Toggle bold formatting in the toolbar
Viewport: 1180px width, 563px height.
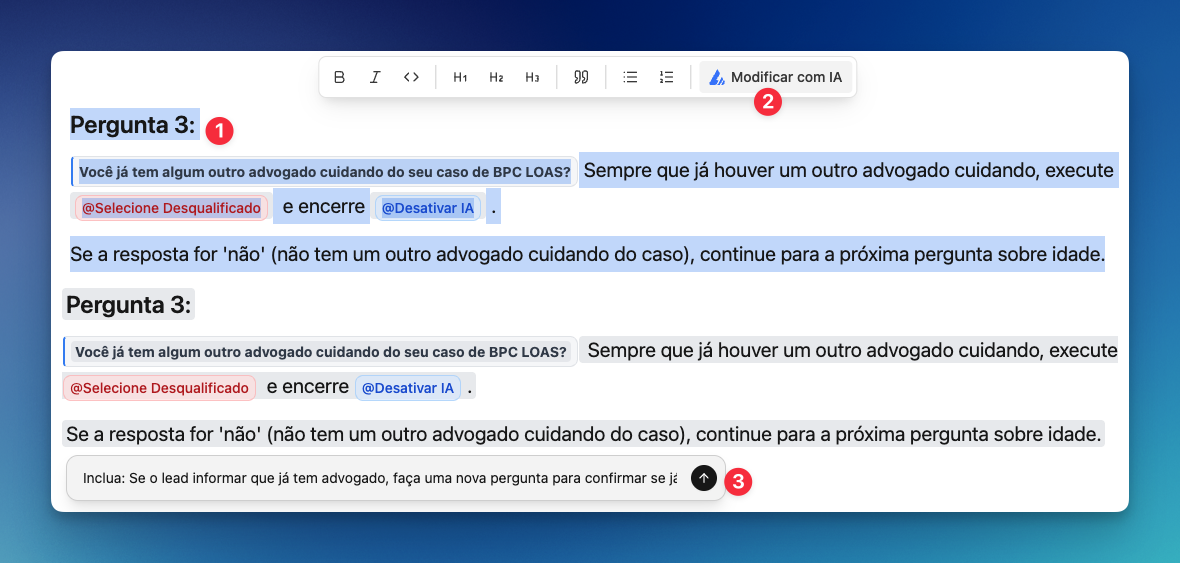[x=339, y=77]
